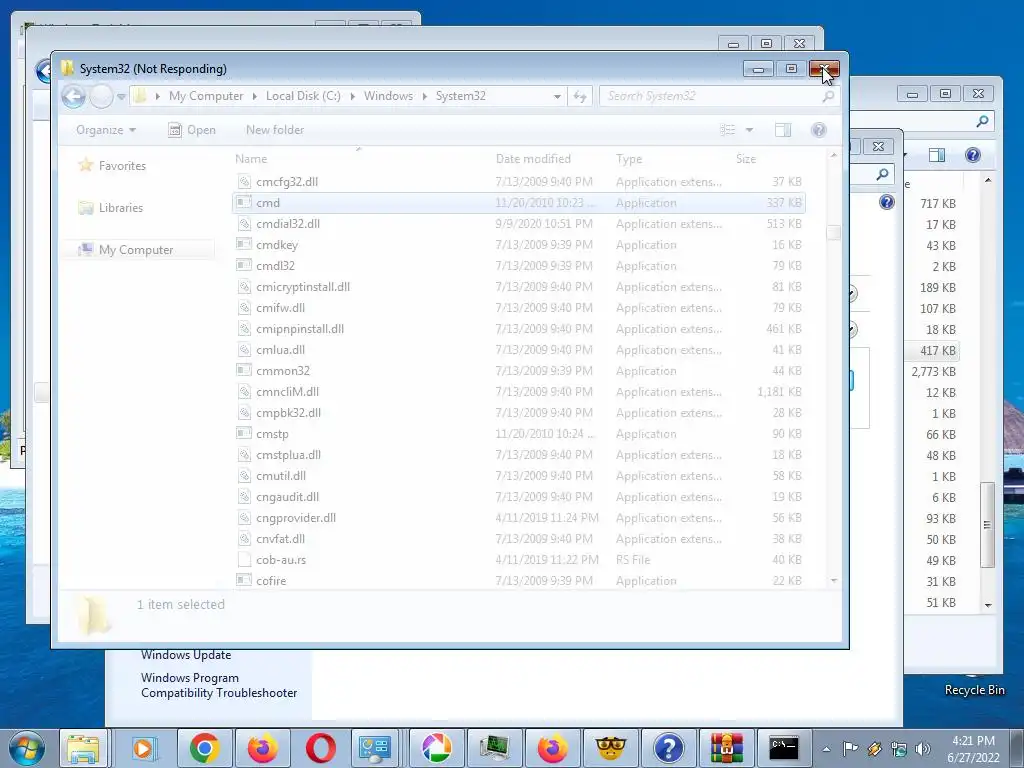Sort files by the Size column
This screenshot has height=768, width=1024.
point(746,159)
